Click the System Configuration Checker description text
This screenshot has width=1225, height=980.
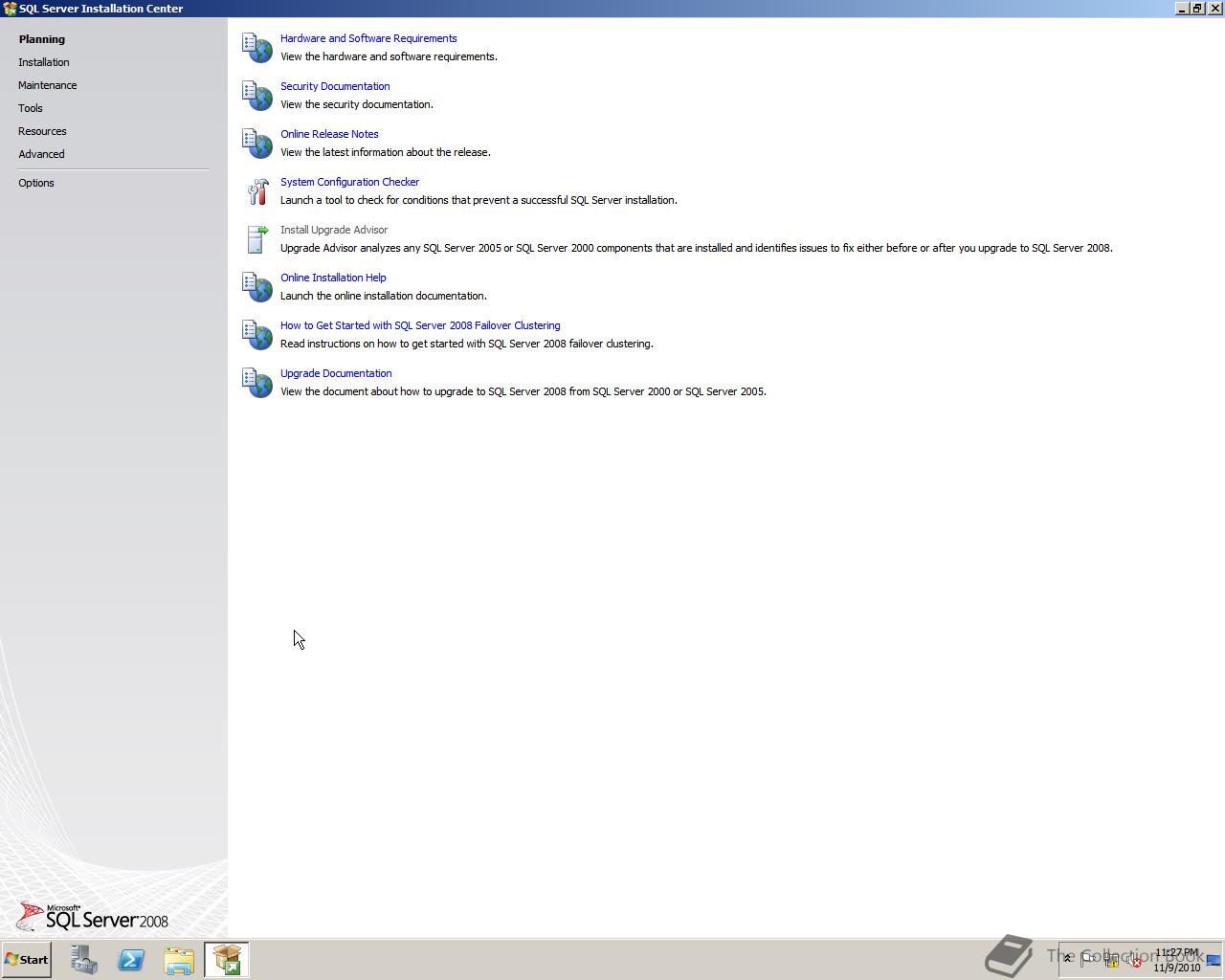[479, 200]
